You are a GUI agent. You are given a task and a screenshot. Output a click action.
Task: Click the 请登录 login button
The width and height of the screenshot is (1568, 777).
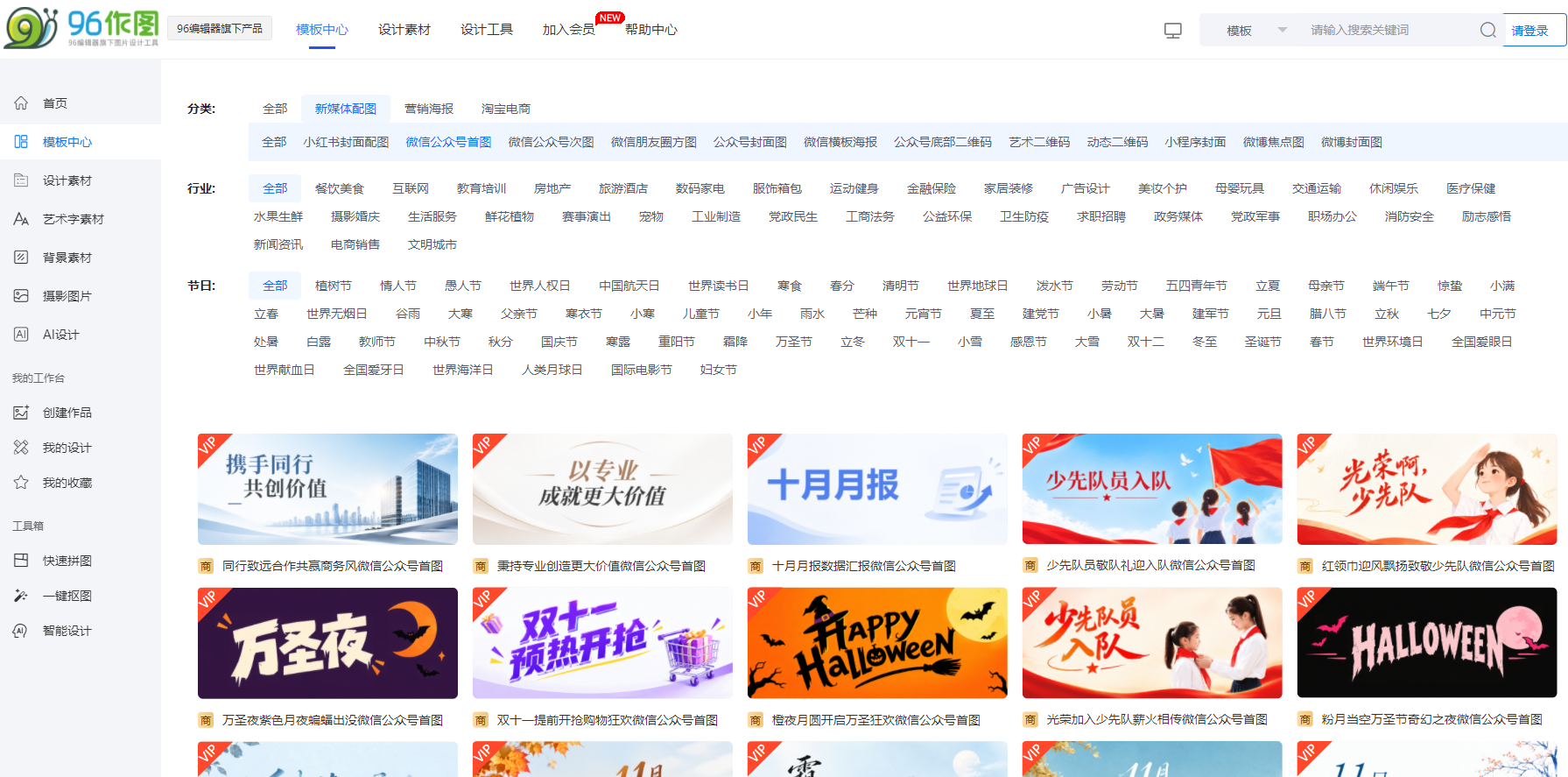point(1532,30)
